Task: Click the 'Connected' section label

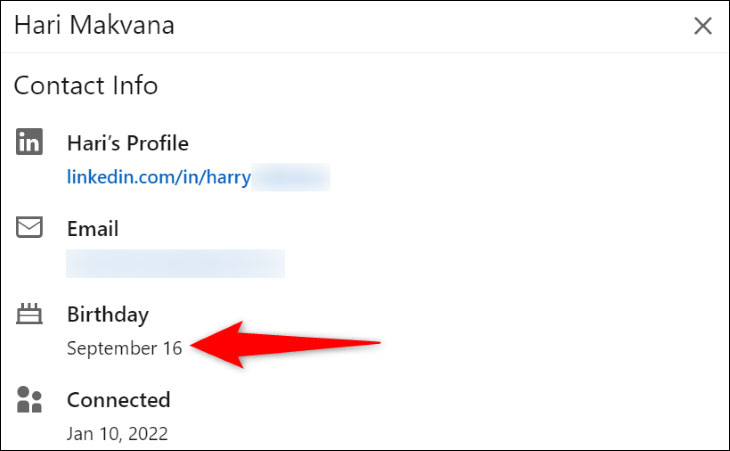Action: (x=118, y=400)
